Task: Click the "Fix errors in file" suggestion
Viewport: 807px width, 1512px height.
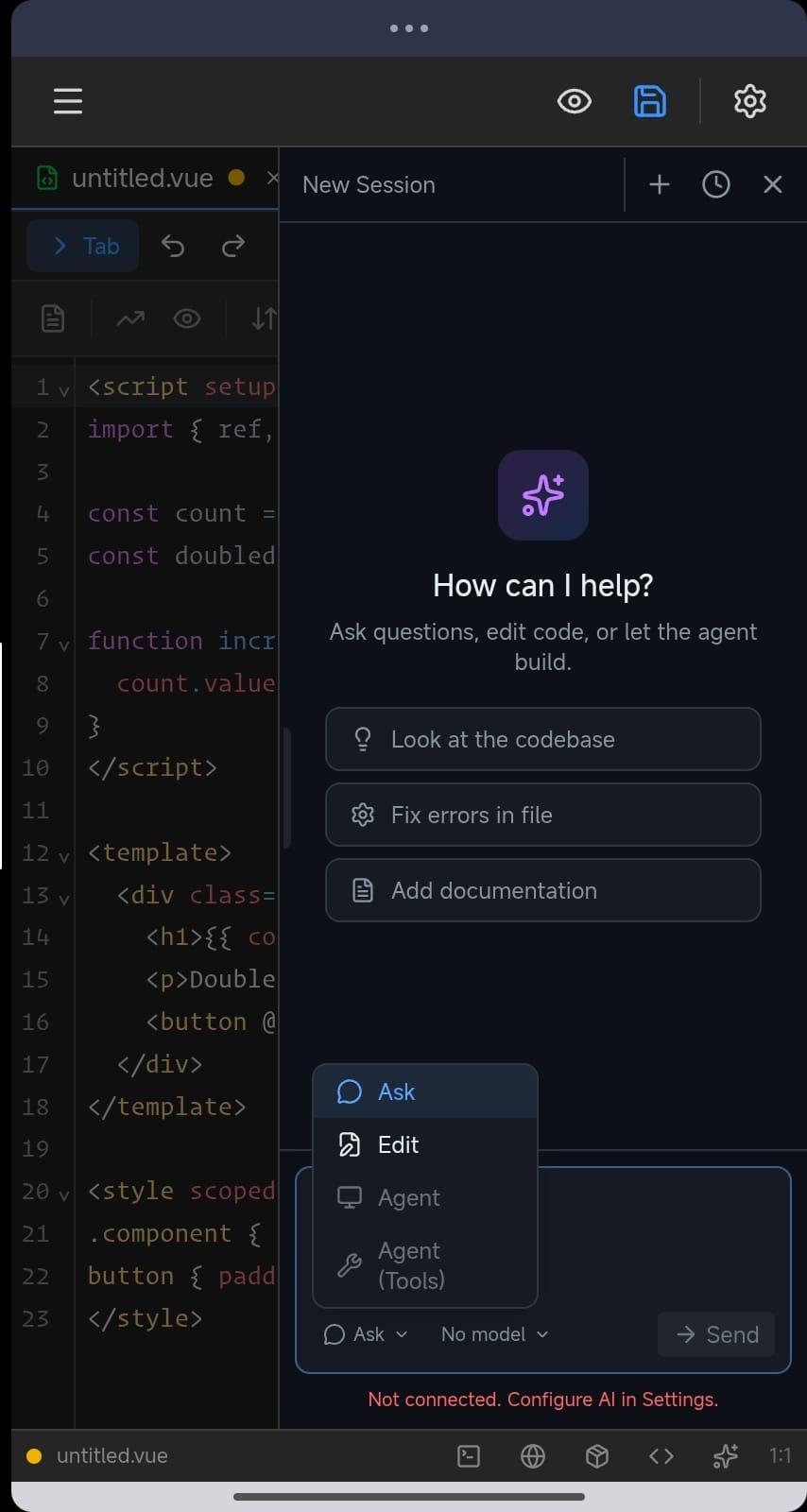Action: [x=542, y=815]
